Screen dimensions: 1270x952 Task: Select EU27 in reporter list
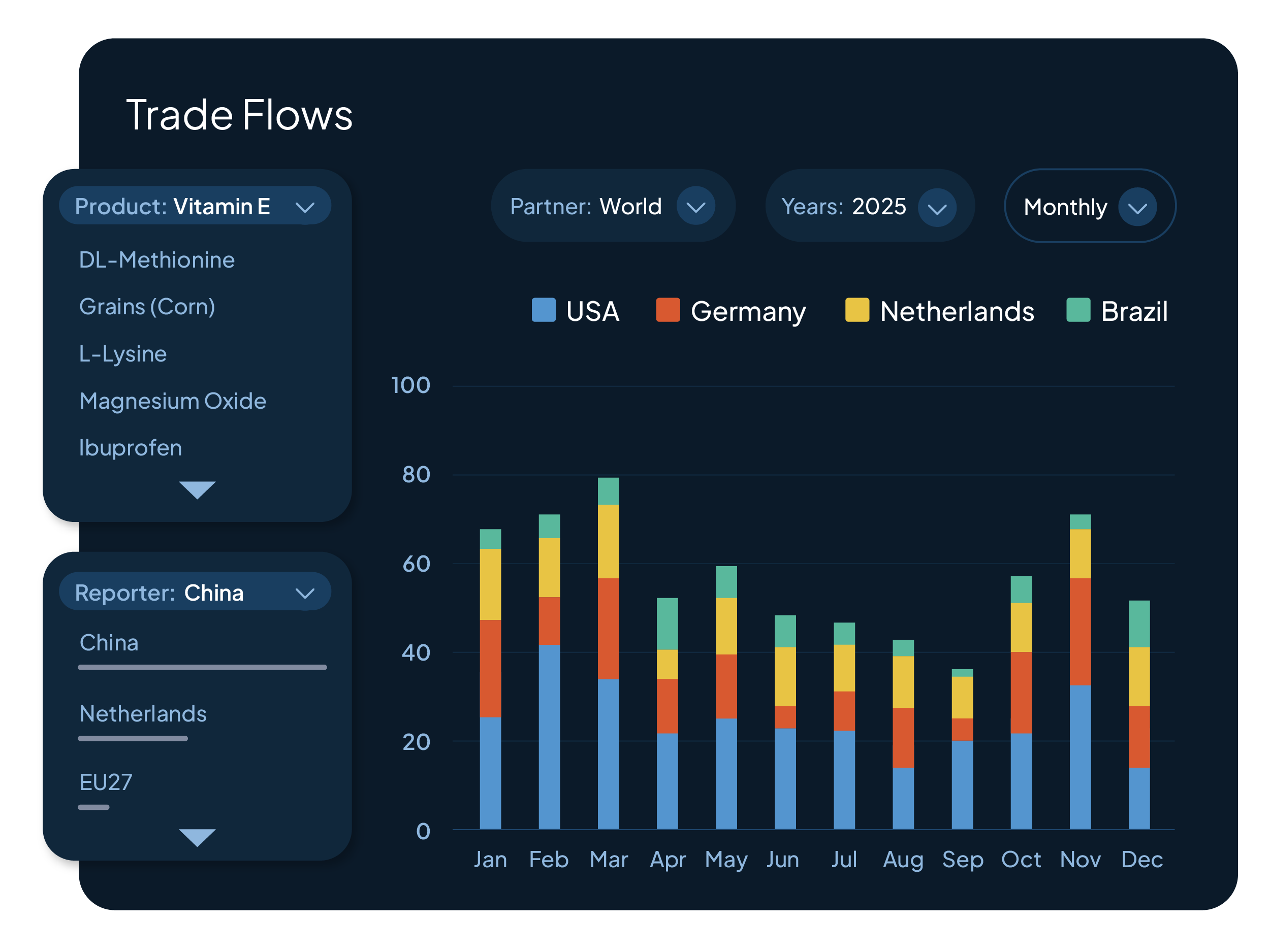[106, 783]
